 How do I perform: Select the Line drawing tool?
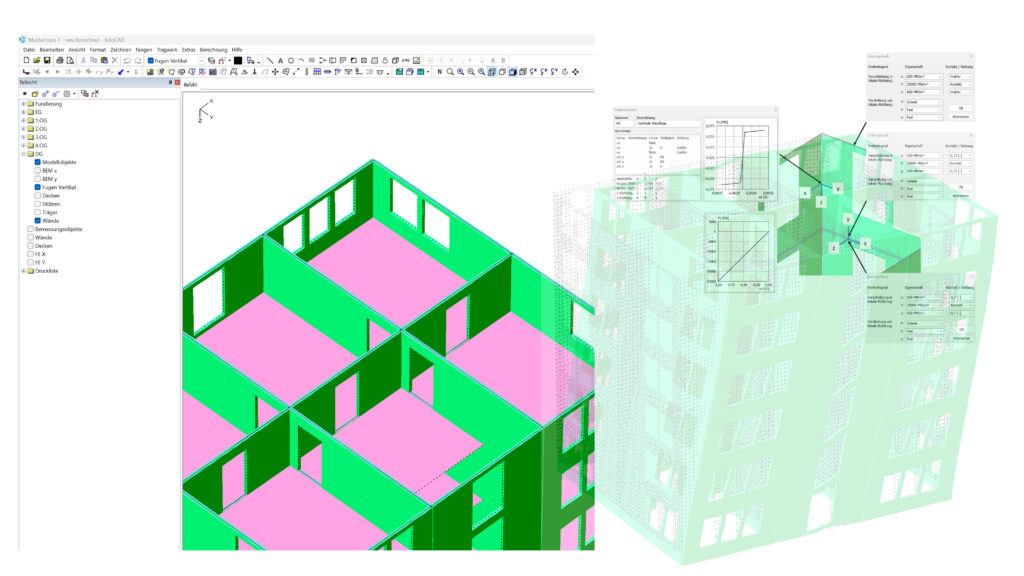[269, 60]
